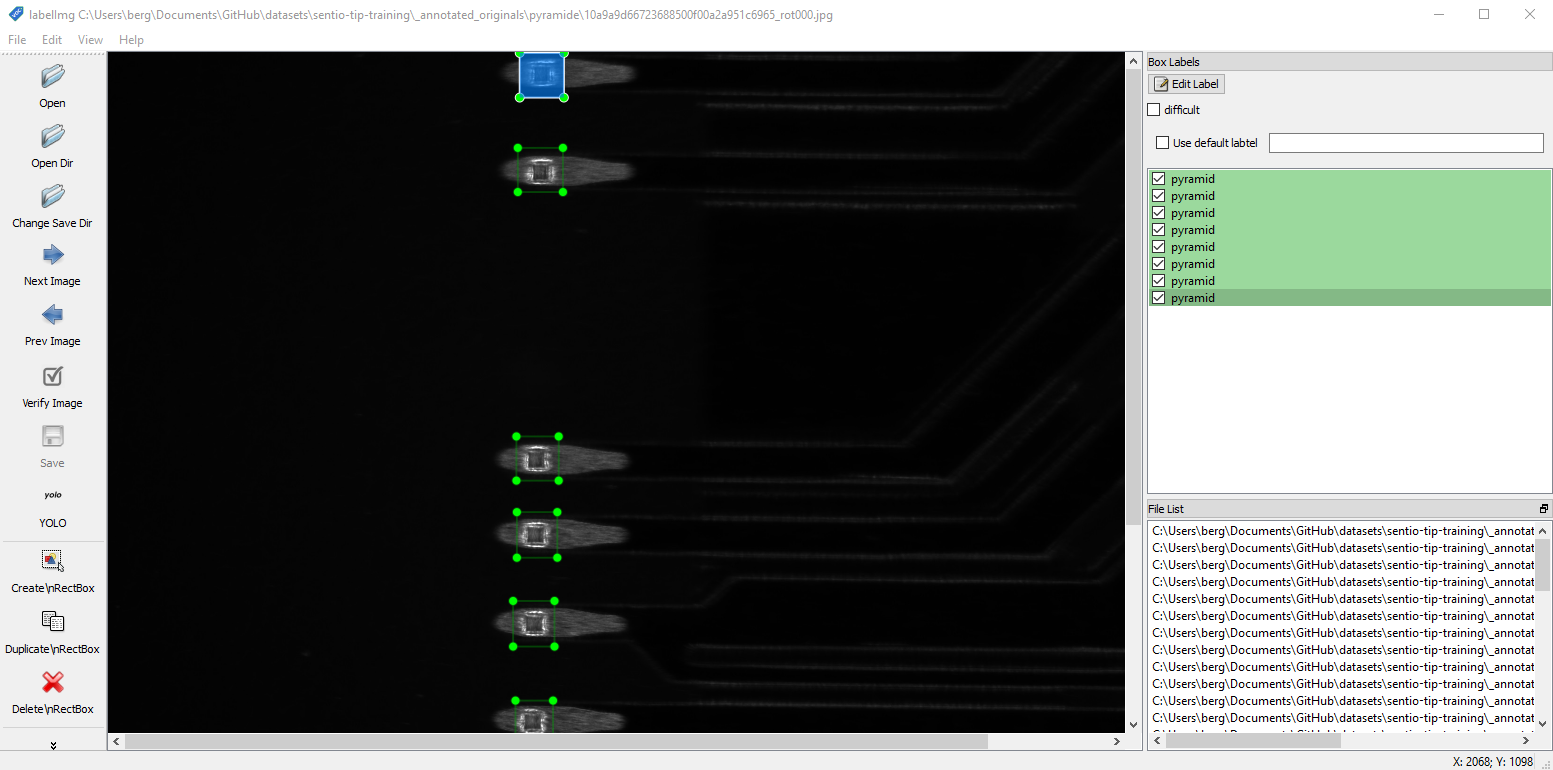Screen dimensions: 1553x770
Task: Click the Verify Image checkmark icon
Action: click(x=52, y=383)
